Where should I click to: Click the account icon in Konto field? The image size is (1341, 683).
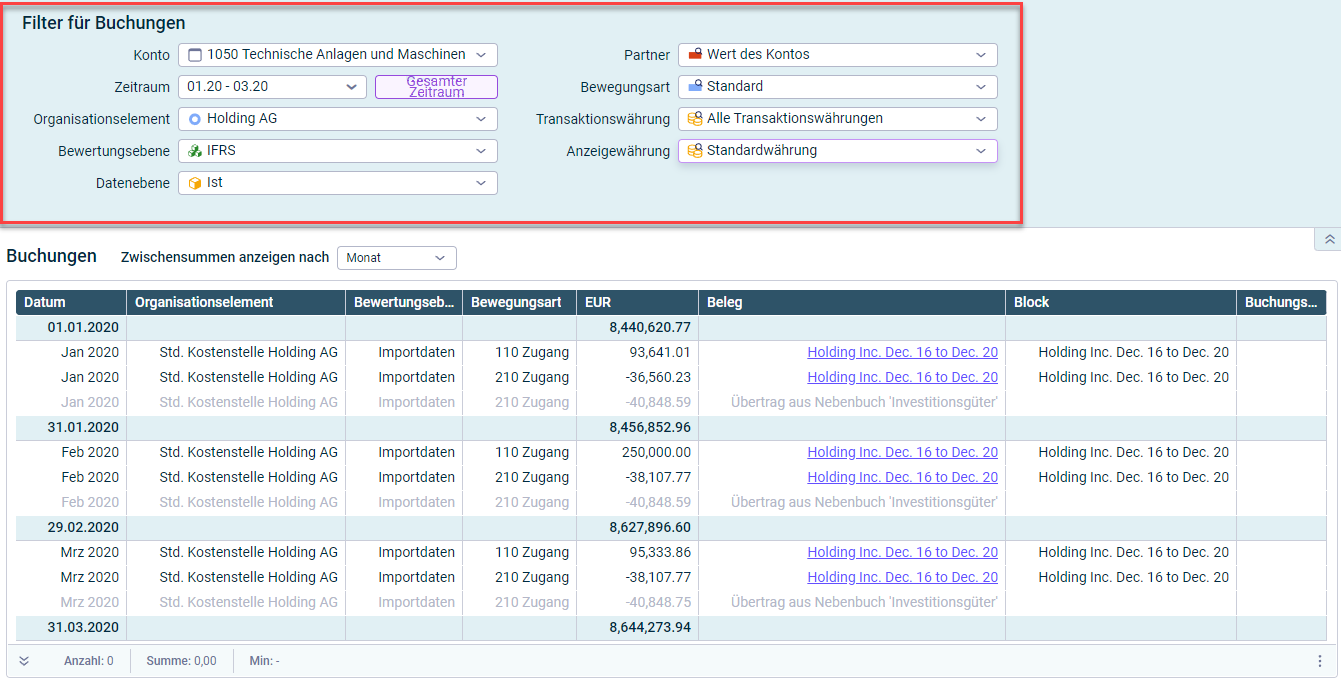(x=195, y=55)
